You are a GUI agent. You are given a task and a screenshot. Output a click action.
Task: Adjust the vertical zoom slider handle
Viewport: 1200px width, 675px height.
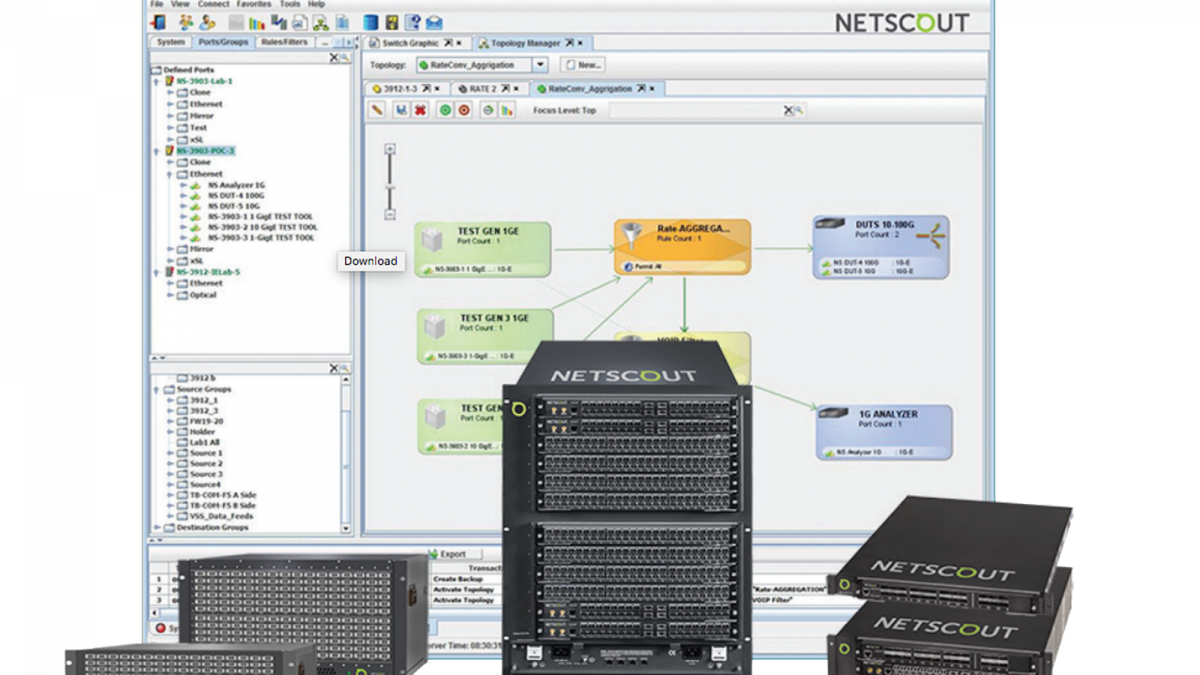[x=390, y=189]
